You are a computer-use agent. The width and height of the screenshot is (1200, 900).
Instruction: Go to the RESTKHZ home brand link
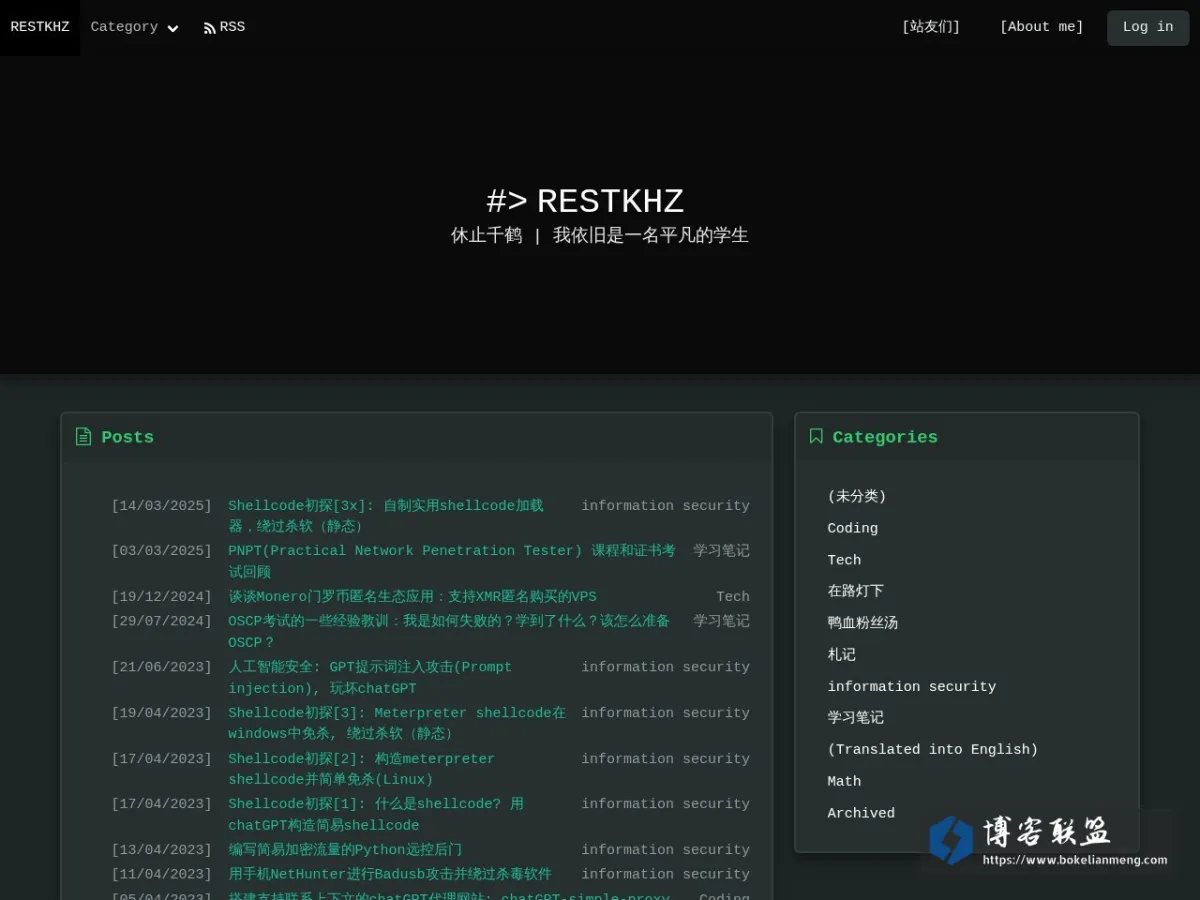[40, 27]
